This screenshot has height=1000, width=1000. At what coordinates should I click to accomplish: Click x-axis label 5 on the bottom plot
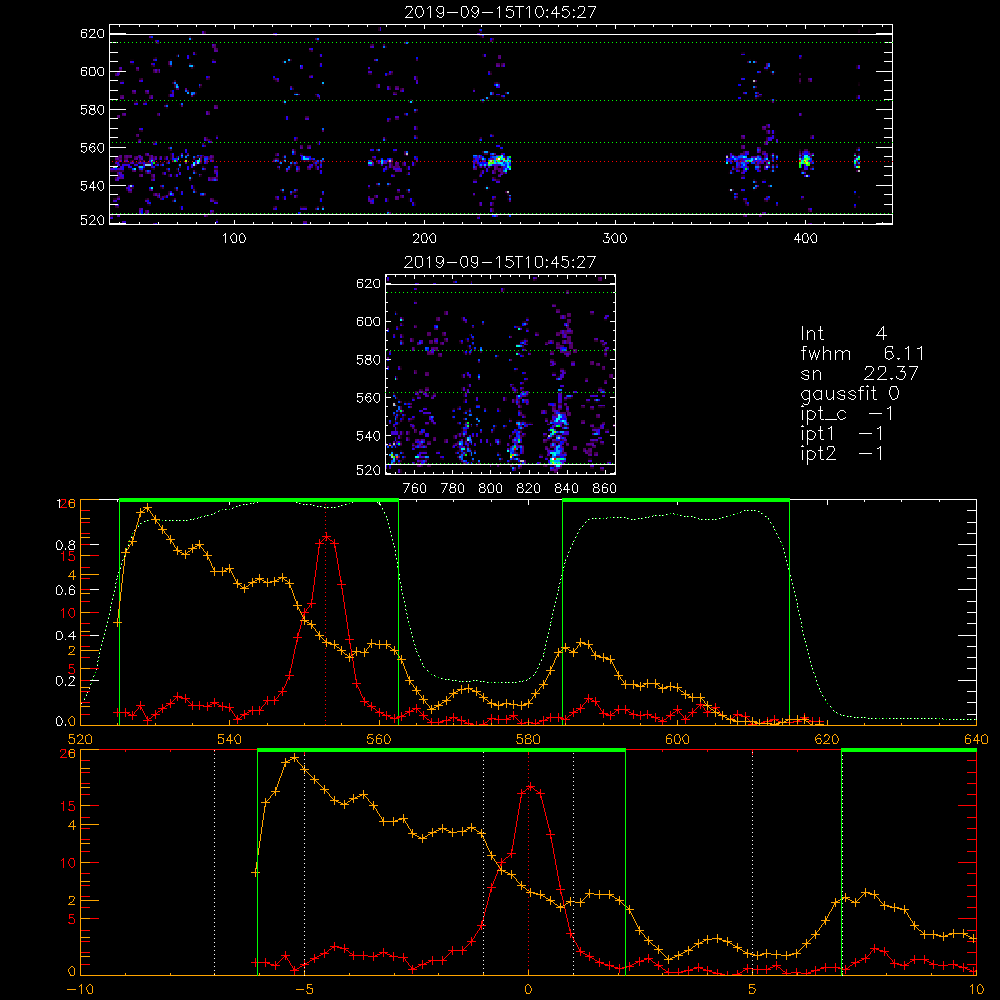[x=752, y=990]
